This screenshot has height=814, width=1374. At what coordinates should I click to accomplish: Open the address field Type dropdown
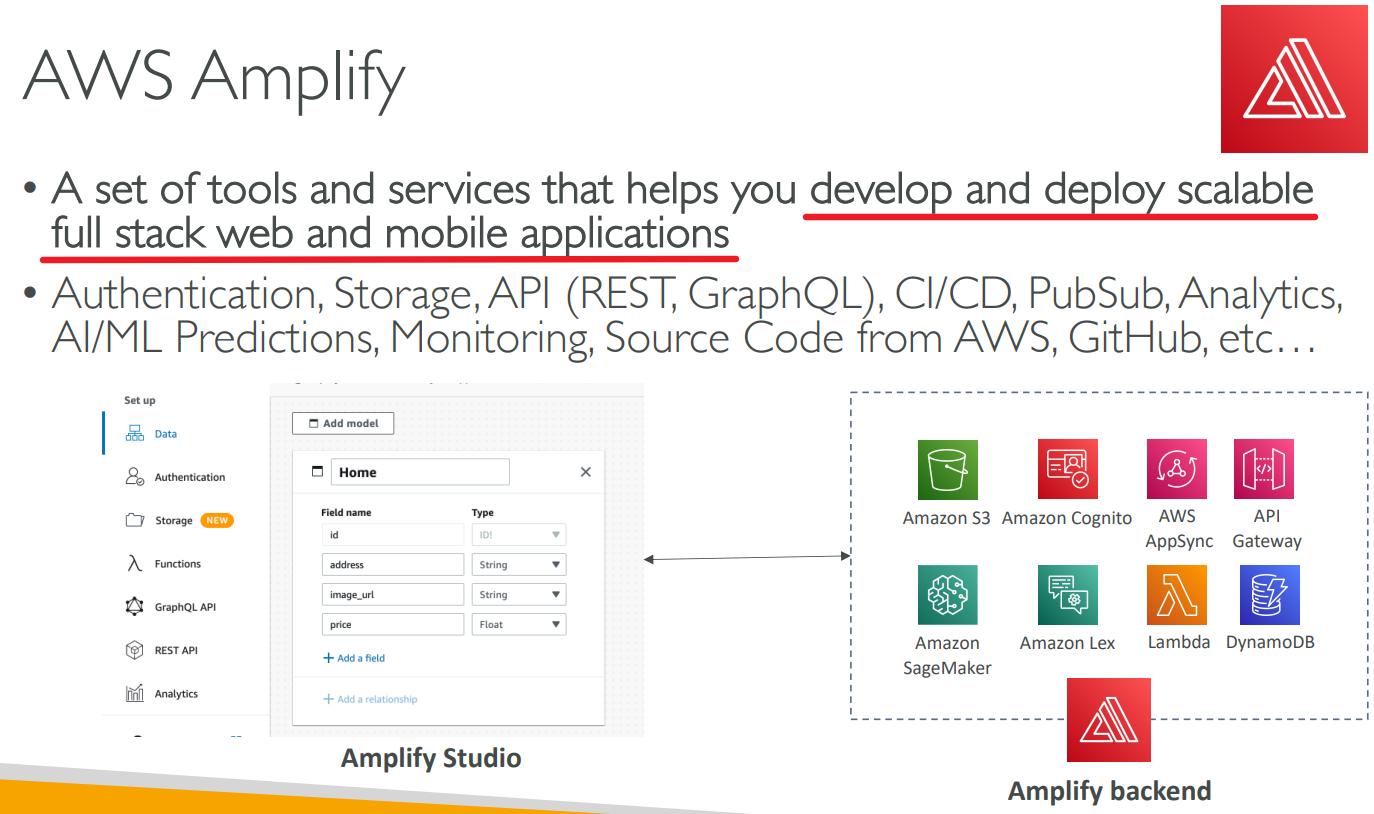(518, 565)
